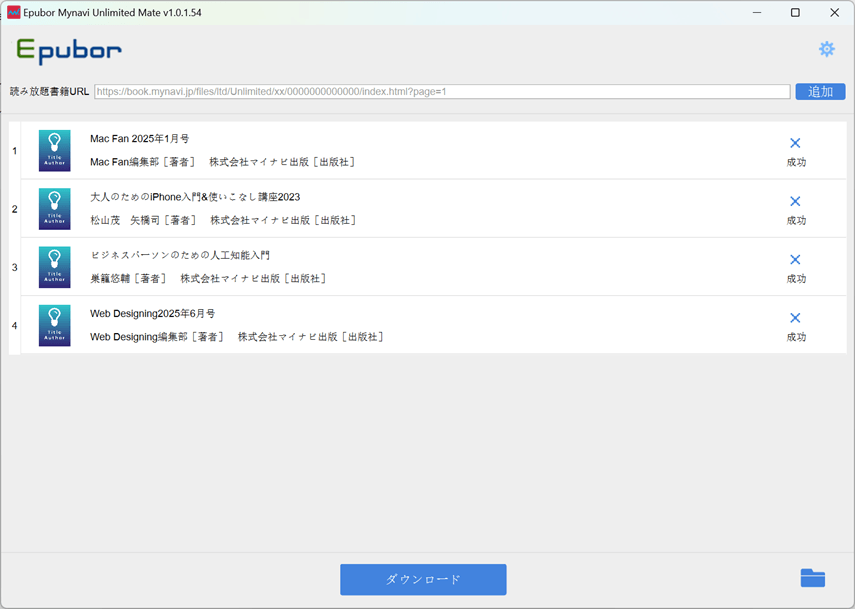Select the 人工知能入門 cover thumbnail
Screen dimensions: 855x609
pyautogui.click(x=54, y=266)
